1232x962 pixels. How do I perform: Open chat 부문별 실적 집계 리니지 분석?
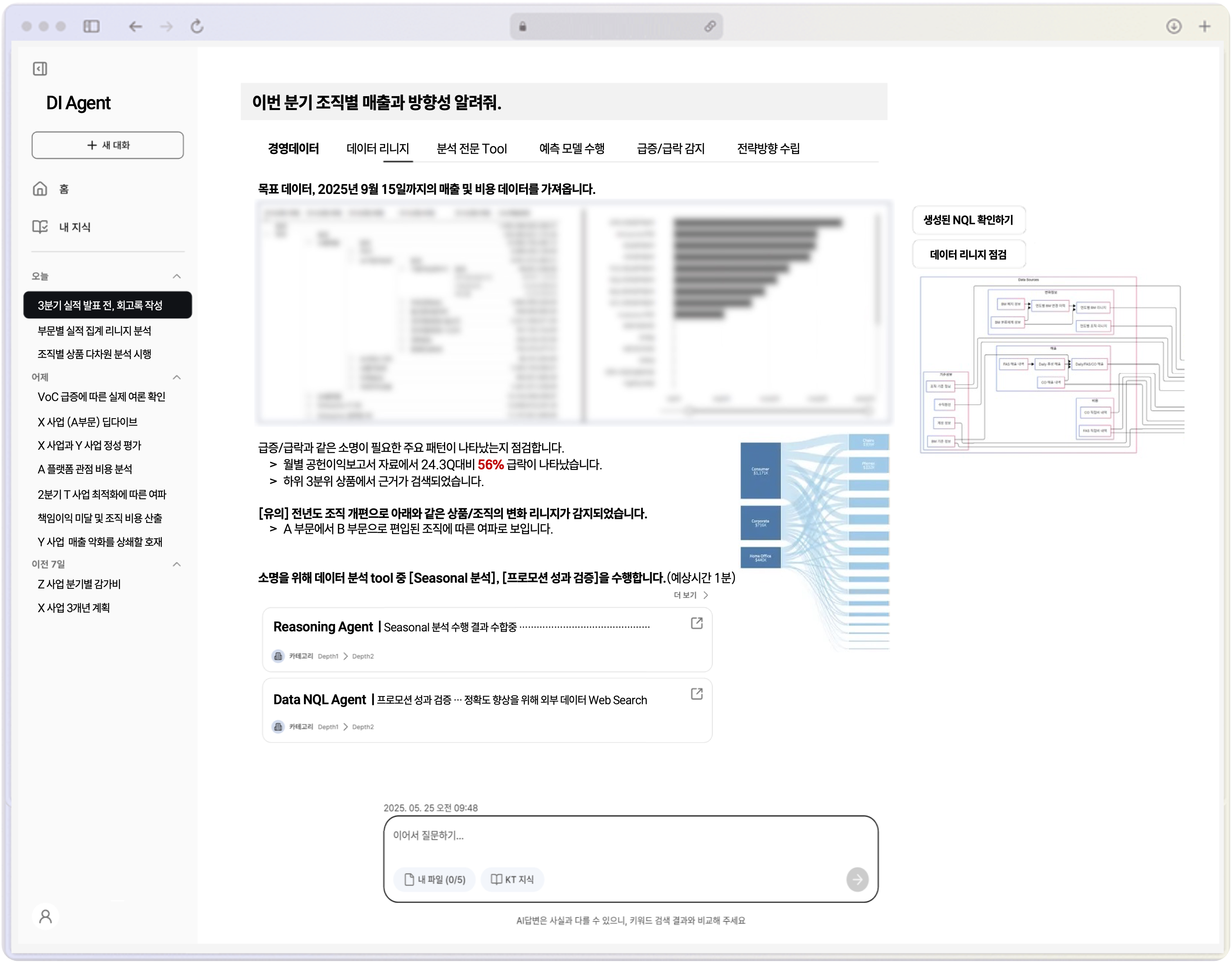click(x=94, y=331)
